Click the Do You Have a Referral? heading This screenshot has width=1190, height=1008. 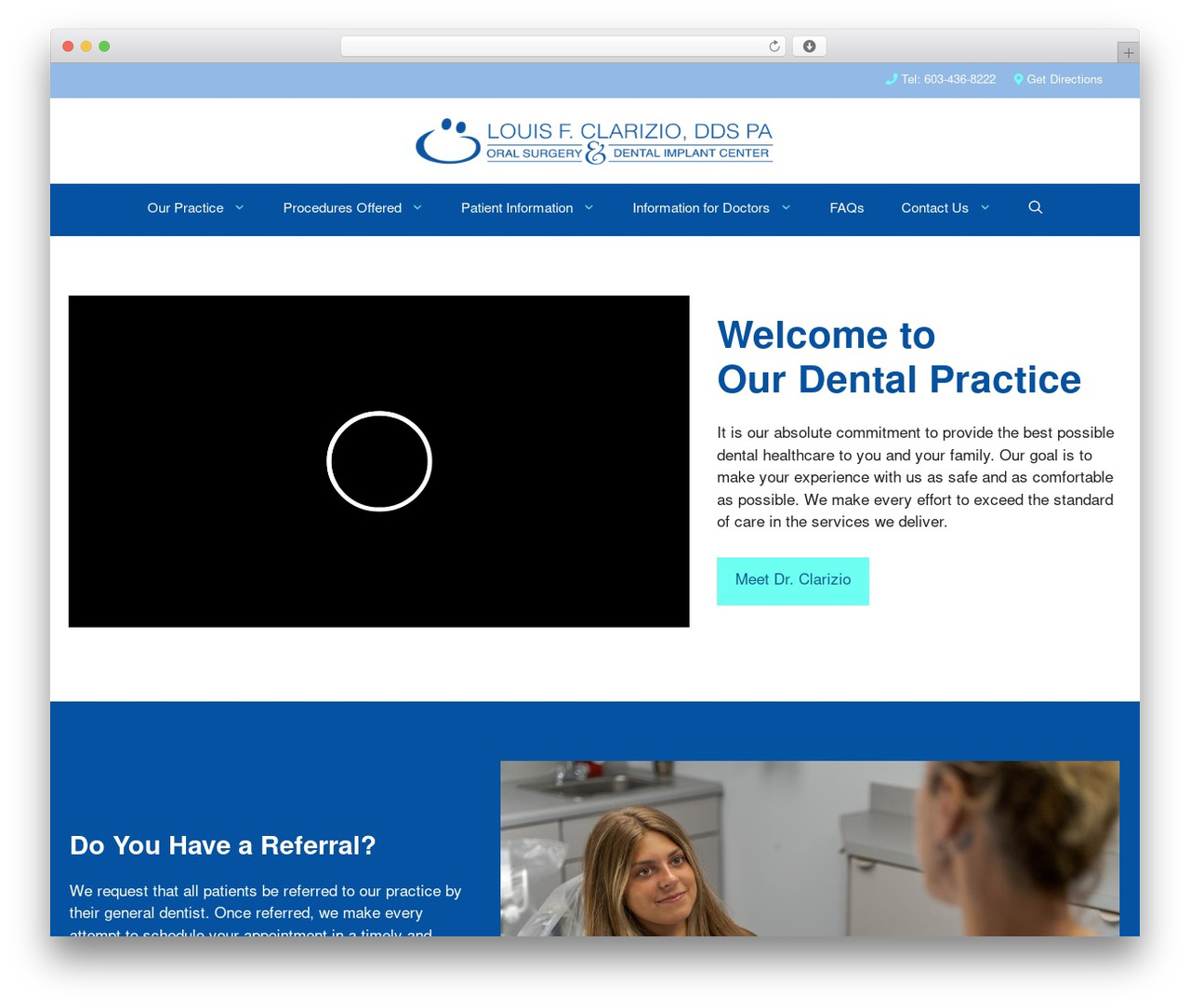tap(223, 845)
